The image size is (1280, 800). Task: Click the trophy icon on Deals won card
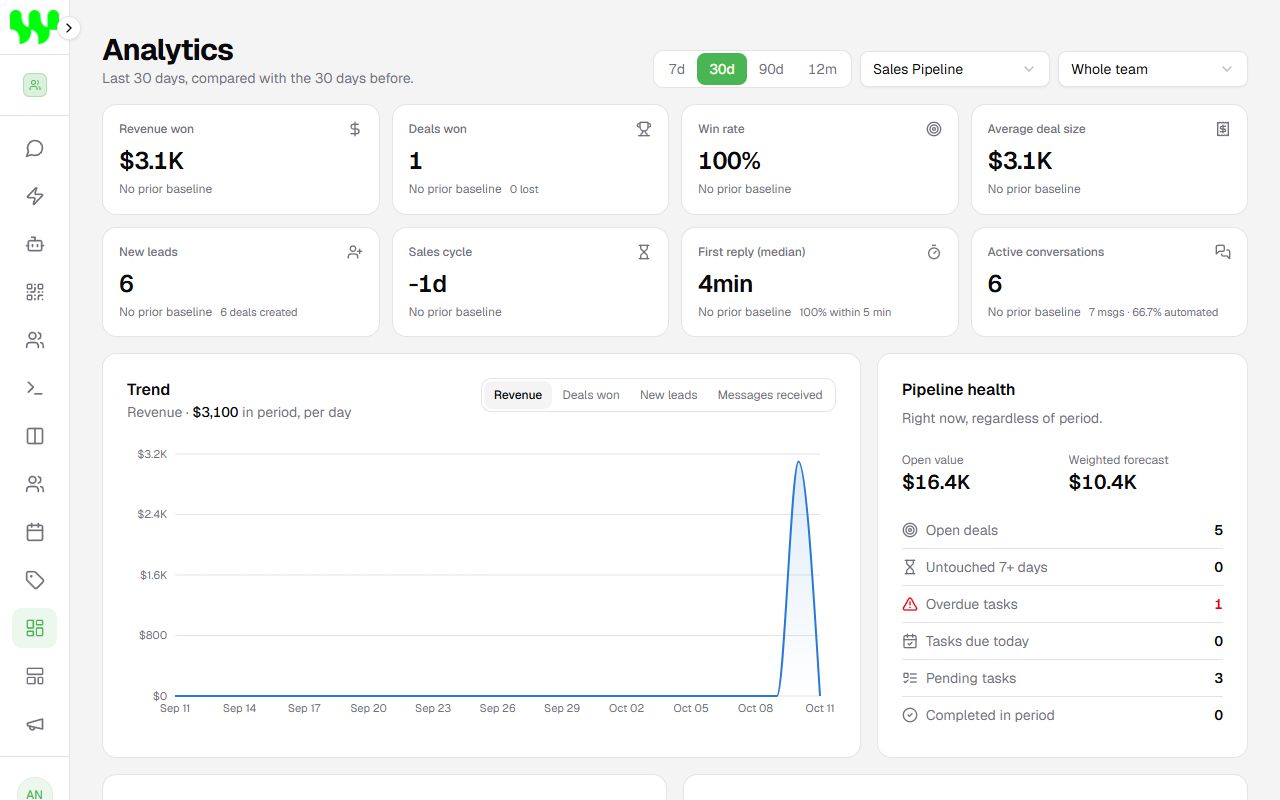644,129
